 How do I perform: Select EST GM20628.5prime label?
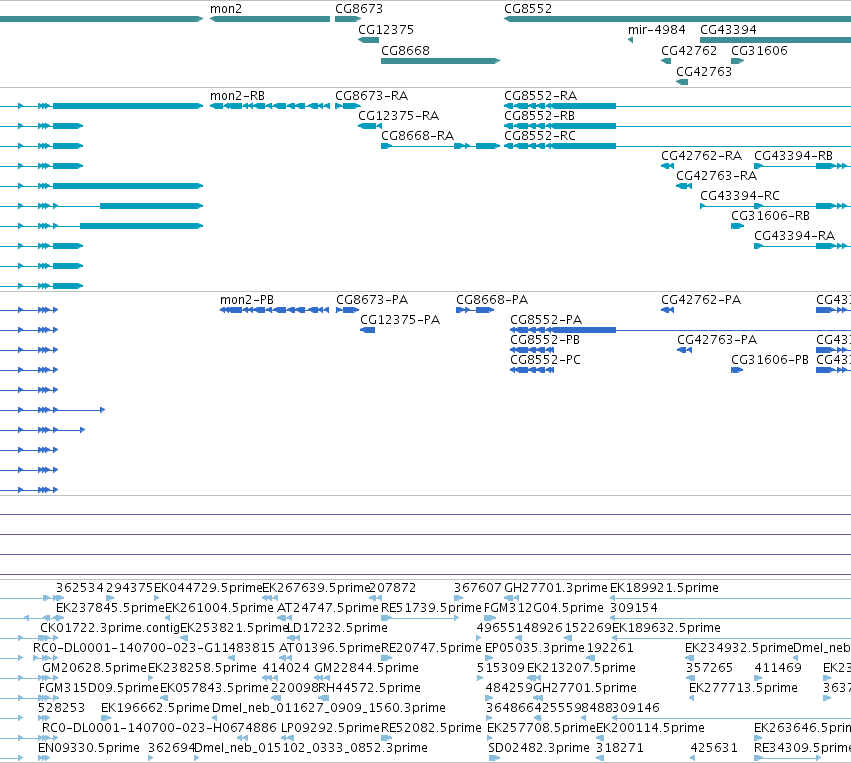[94, 668]
